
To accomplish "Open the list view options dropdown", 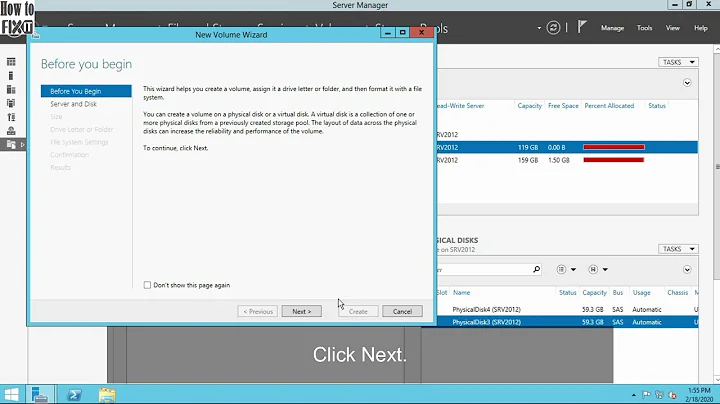I will tap(566, 269).
